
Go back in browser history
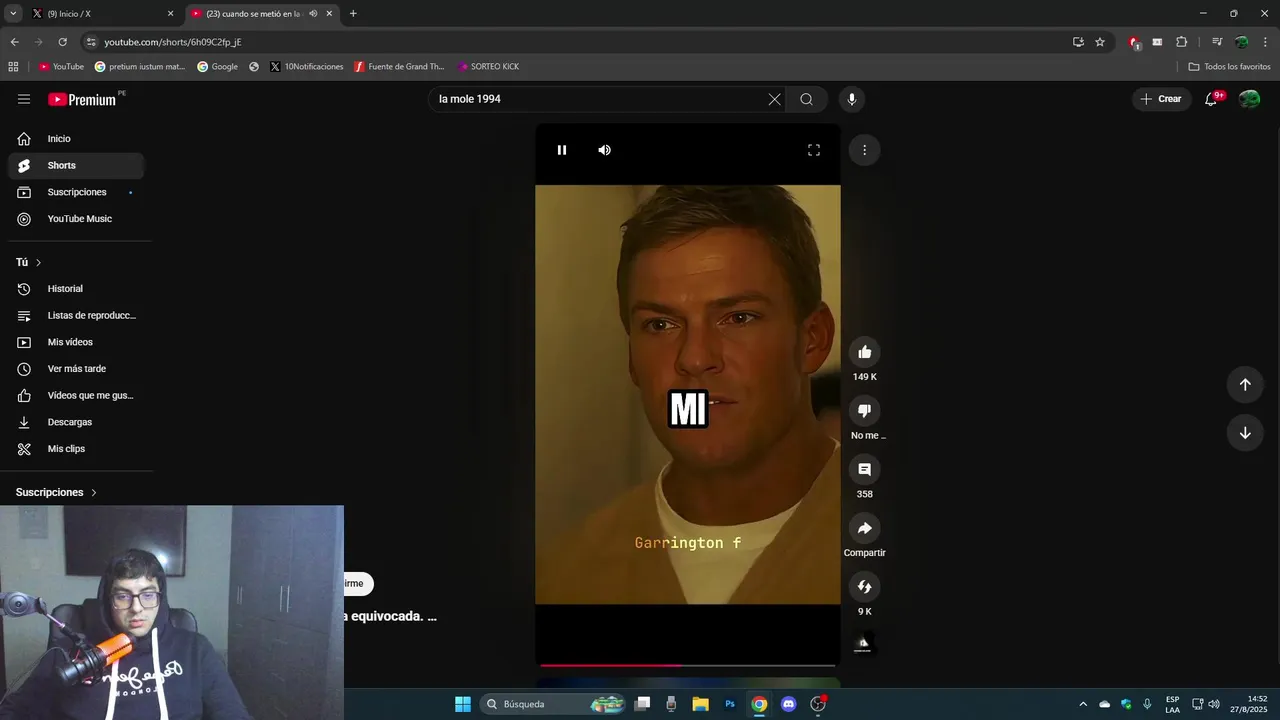[14, 42]
